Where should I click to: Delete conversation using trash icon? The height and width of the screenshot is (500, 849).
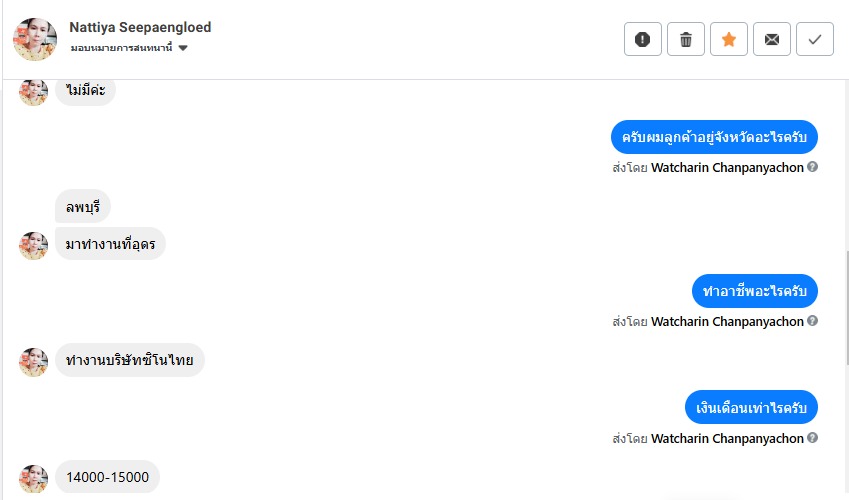tap(686, 39)
